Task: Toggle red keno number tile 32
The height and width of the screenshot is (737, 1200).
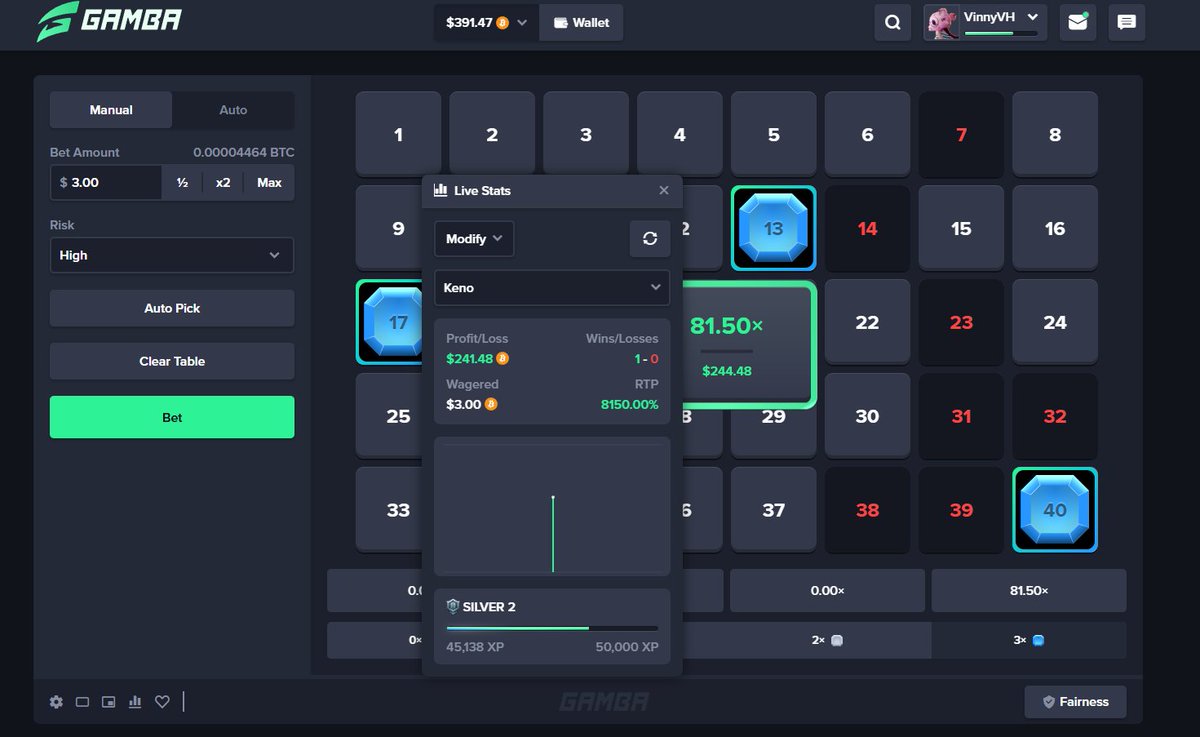Action: (x=1055, y=416)
